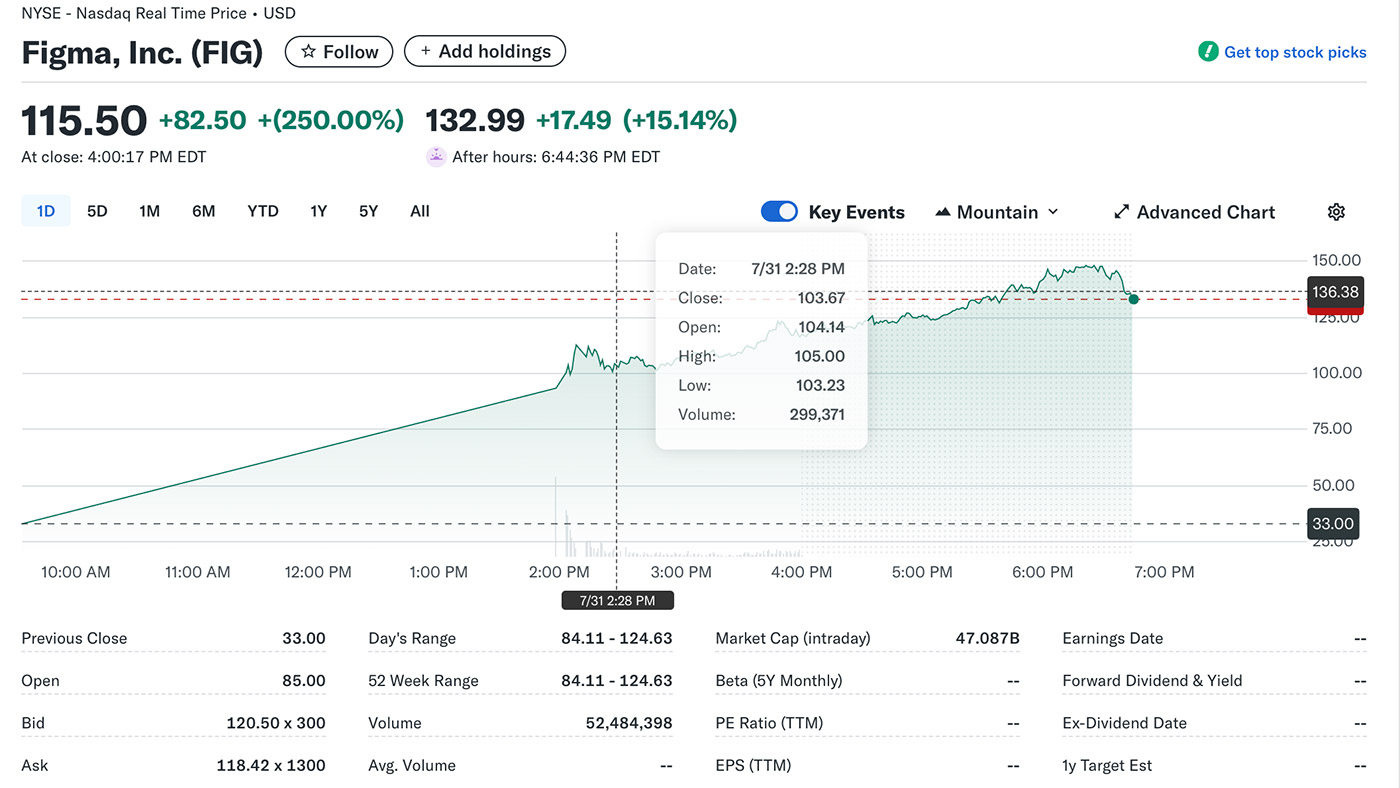The height and width of the screenshot is (788, 1400).
Task: Click the 1y Target Est label
Action: pos(1107,766)
